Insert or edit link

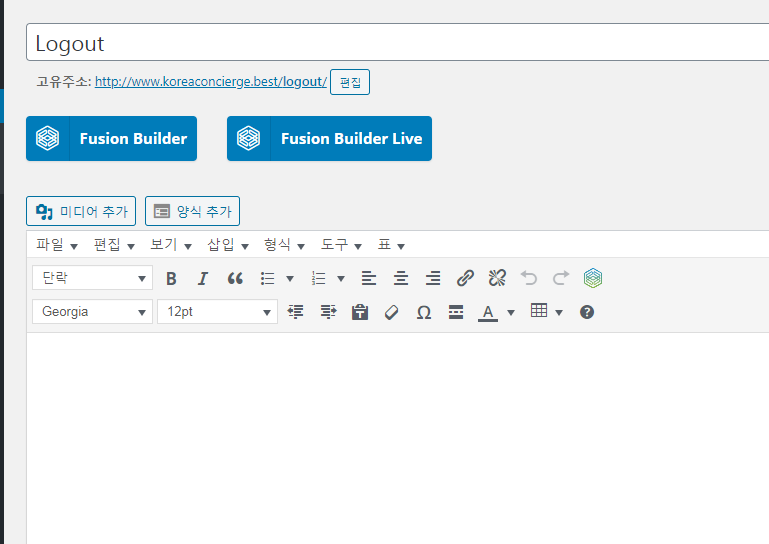[465, 279]
